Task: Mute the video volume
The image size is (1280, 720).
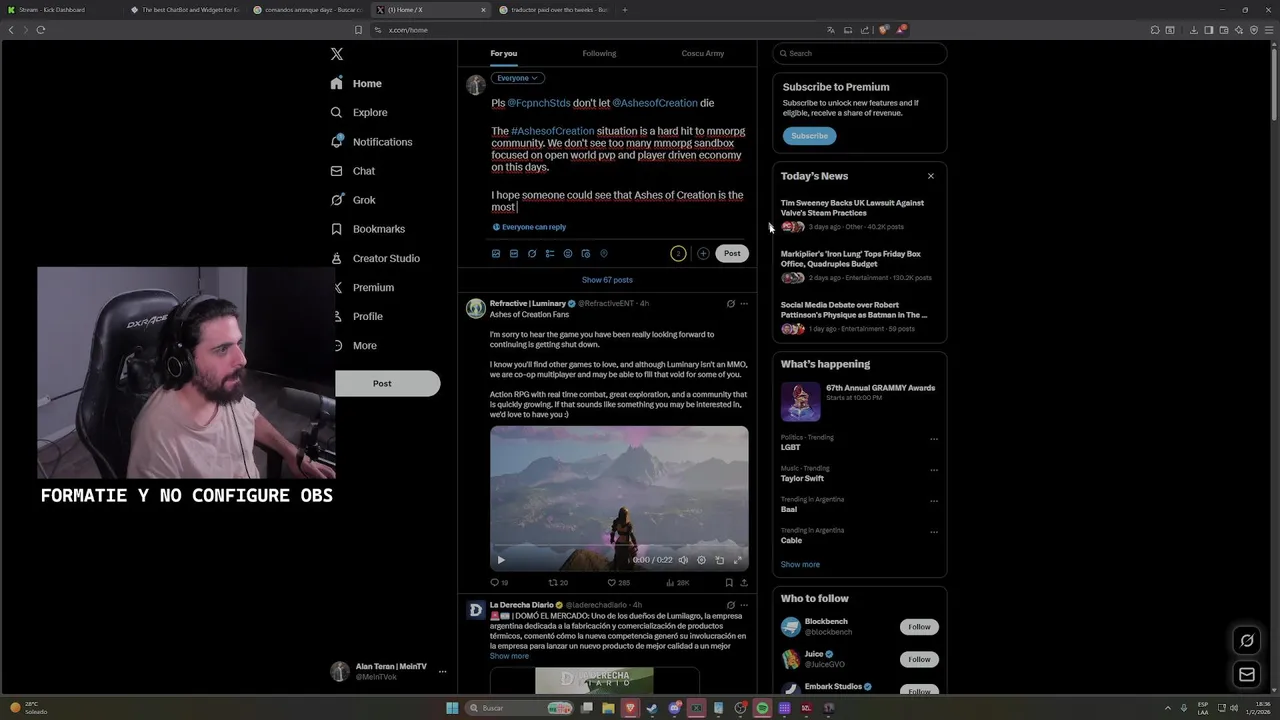Action: pos(683,560)
